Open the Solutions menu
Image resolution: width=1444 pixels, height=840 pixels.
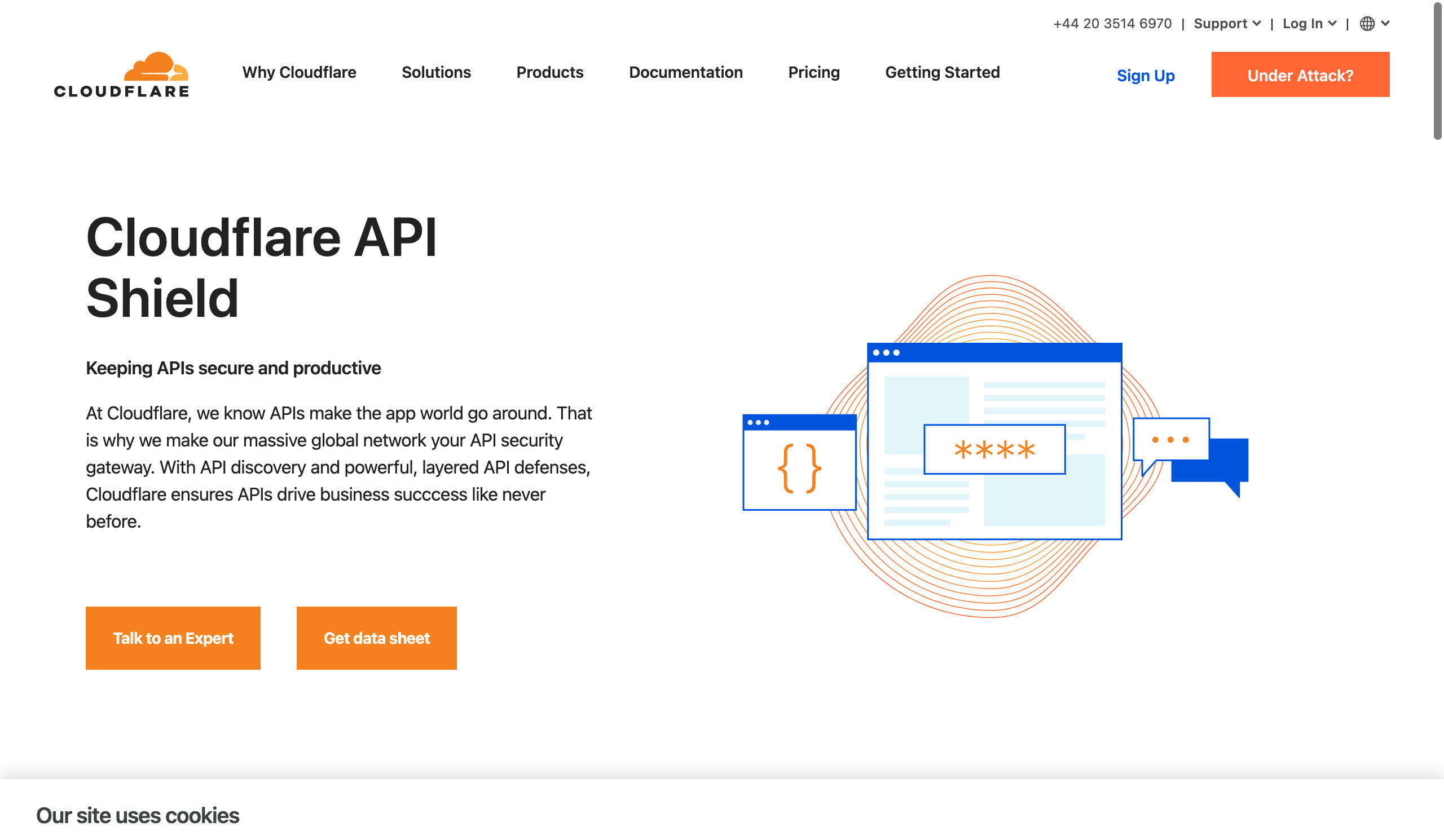coord(436,73)
